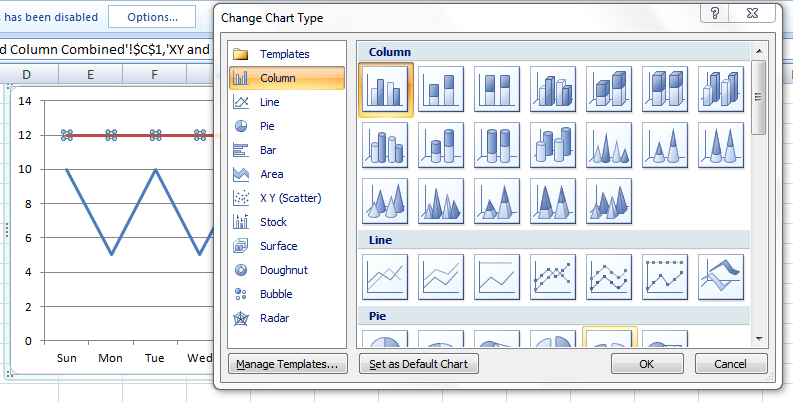The image size is (793, 402).
Task: Confirm with the OK button
Action: (647, 364)
